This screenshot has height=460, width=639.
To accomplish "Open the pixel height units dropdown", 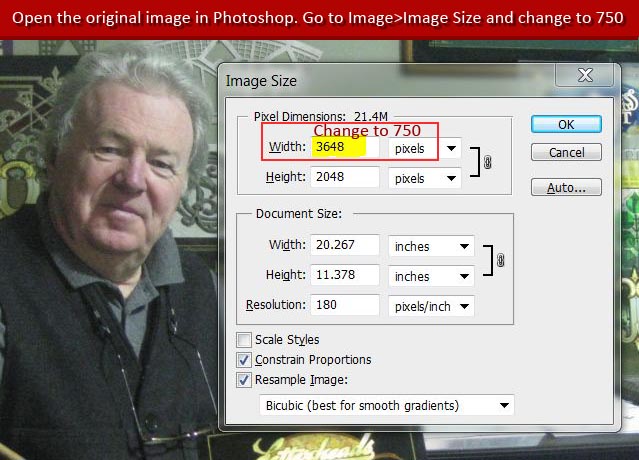I will pos(425,178).
